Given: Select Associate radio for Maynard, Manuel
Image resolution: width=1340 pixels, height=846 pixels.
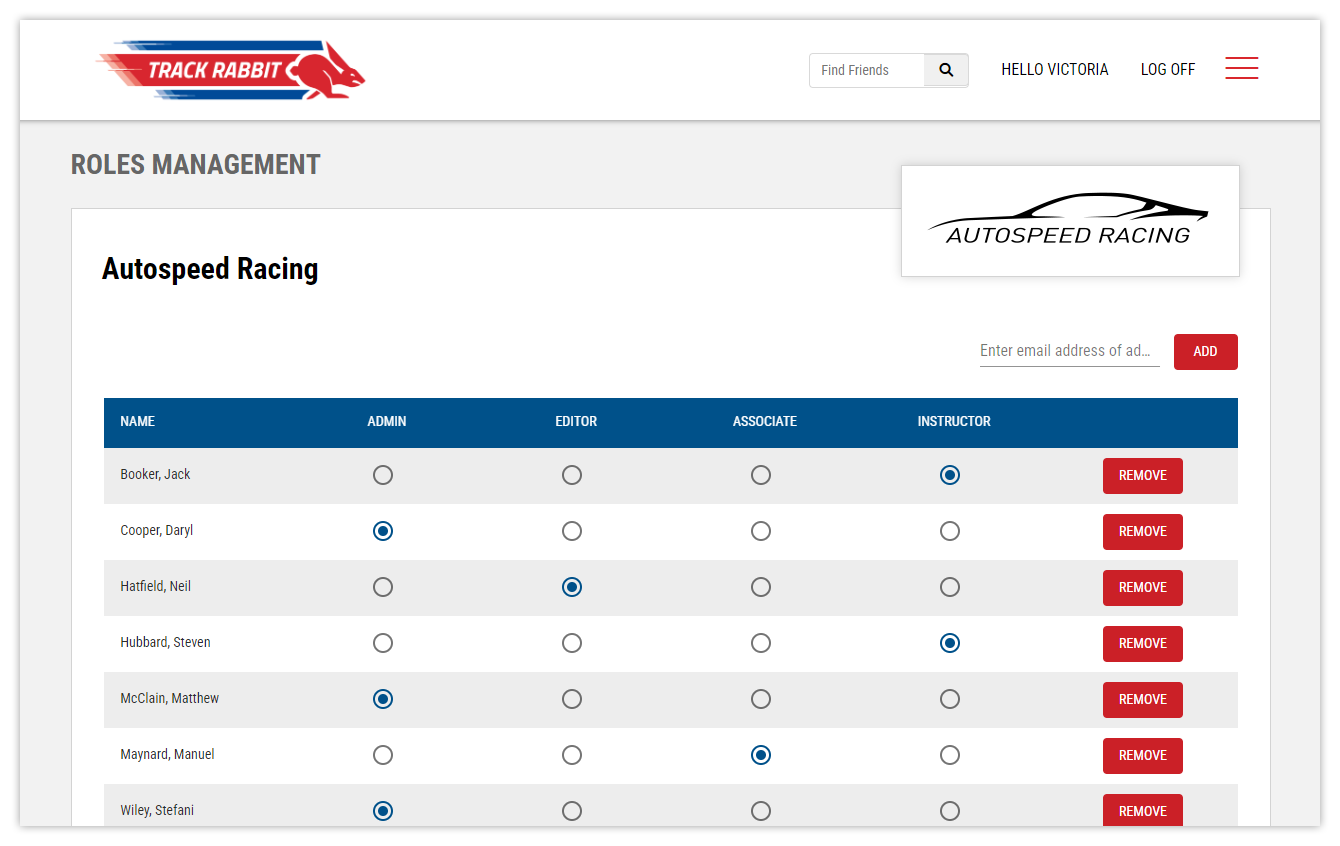Looking at the screenshot, I should (761, 755).
